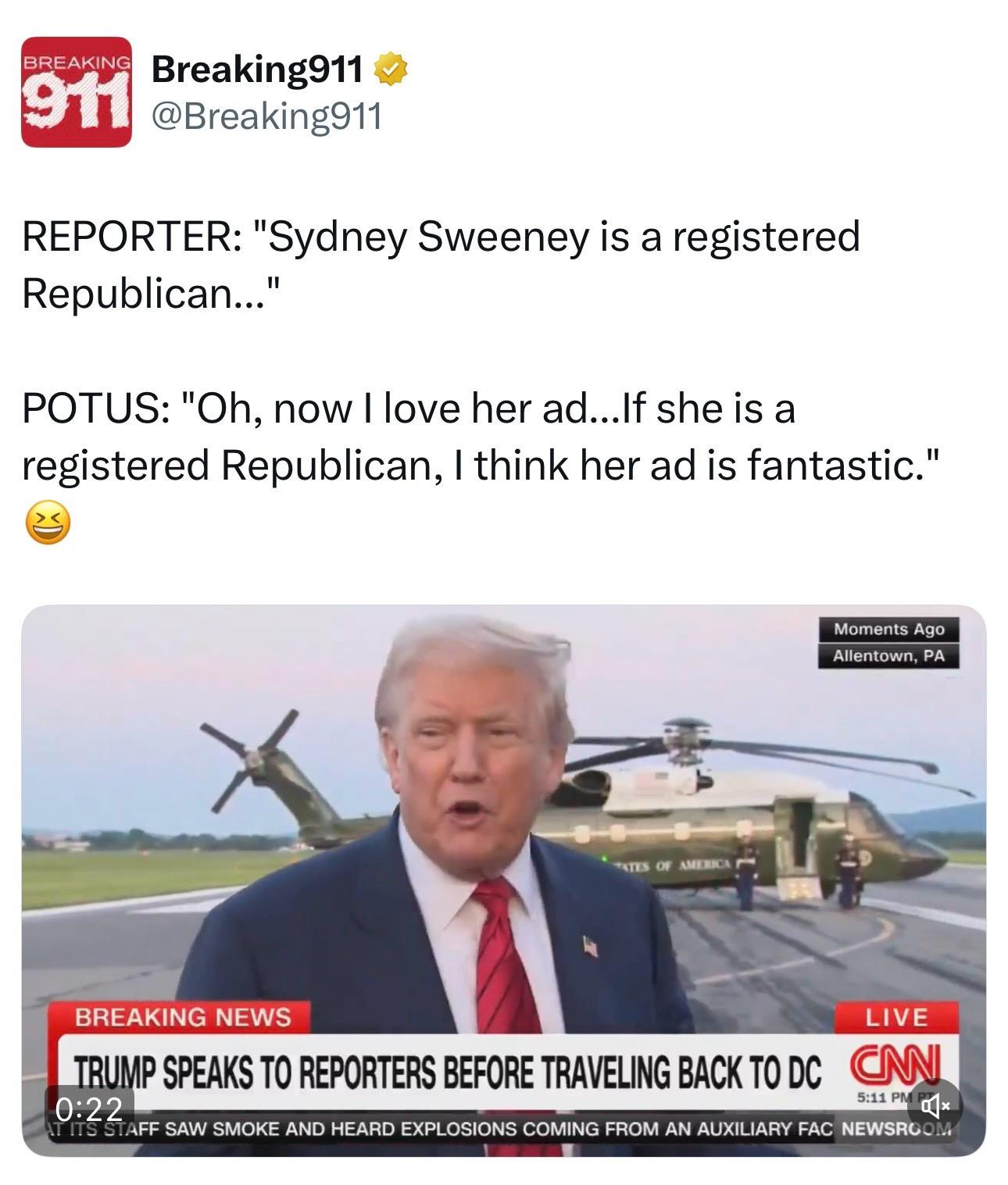Click the BREAKING NEWS banner label
The width and height of the screenshot is (1008, 1185).
[x=181, y=1017]
